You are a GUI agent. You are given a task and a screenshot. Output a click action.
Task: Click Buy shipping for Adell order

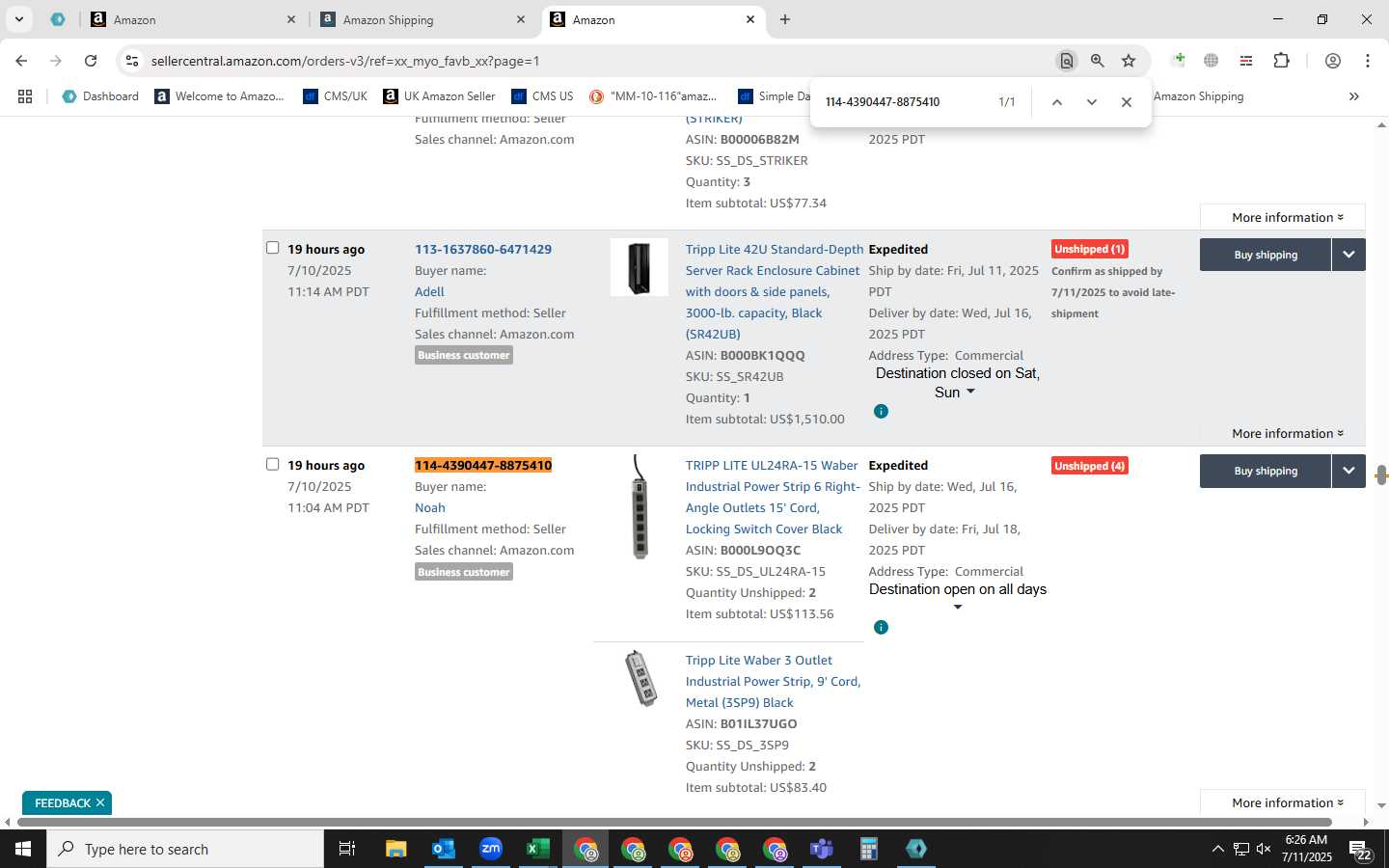coord(1266,255)
